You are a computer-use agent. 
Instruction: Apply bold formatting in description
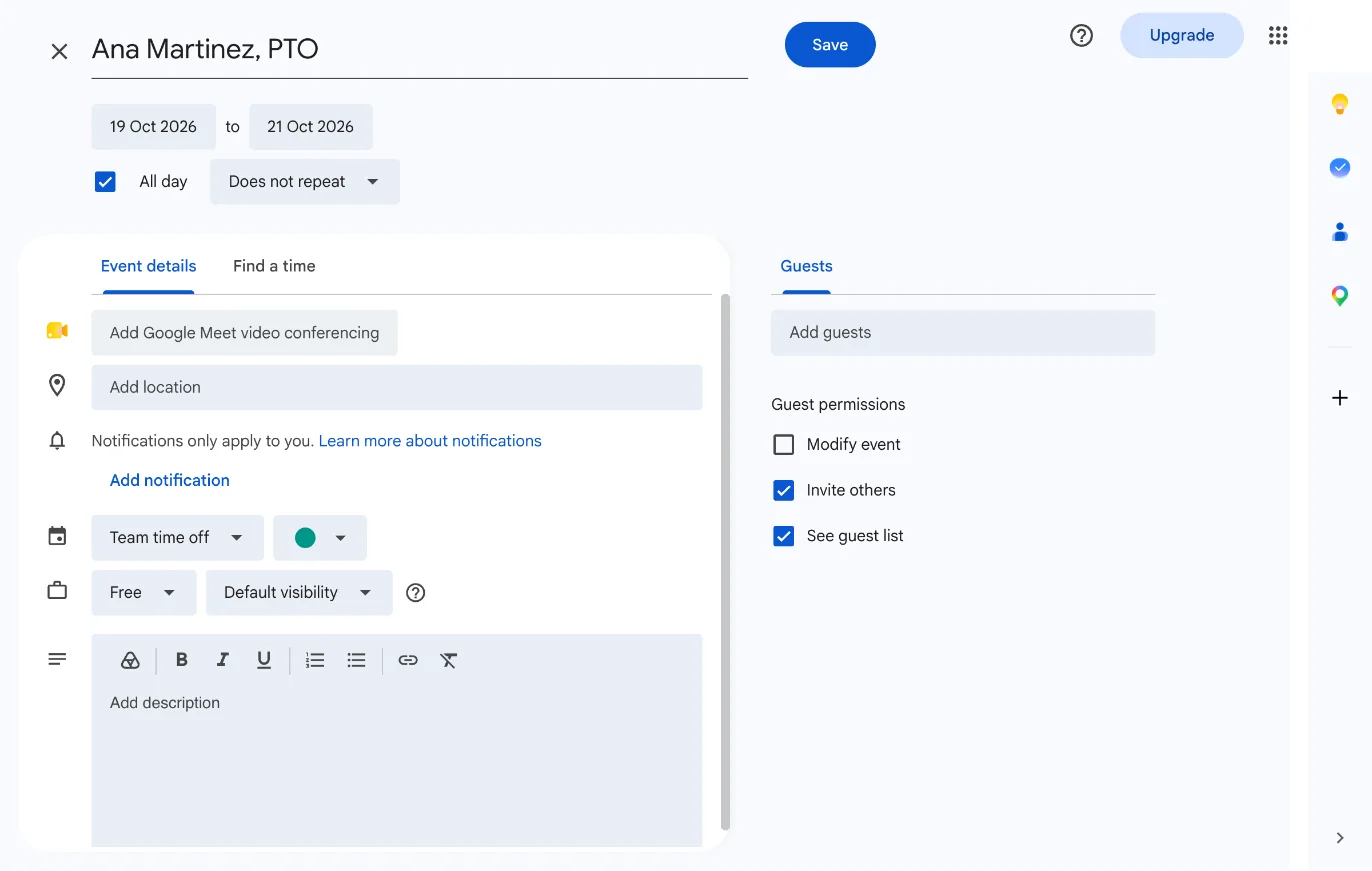click(182, 660)
